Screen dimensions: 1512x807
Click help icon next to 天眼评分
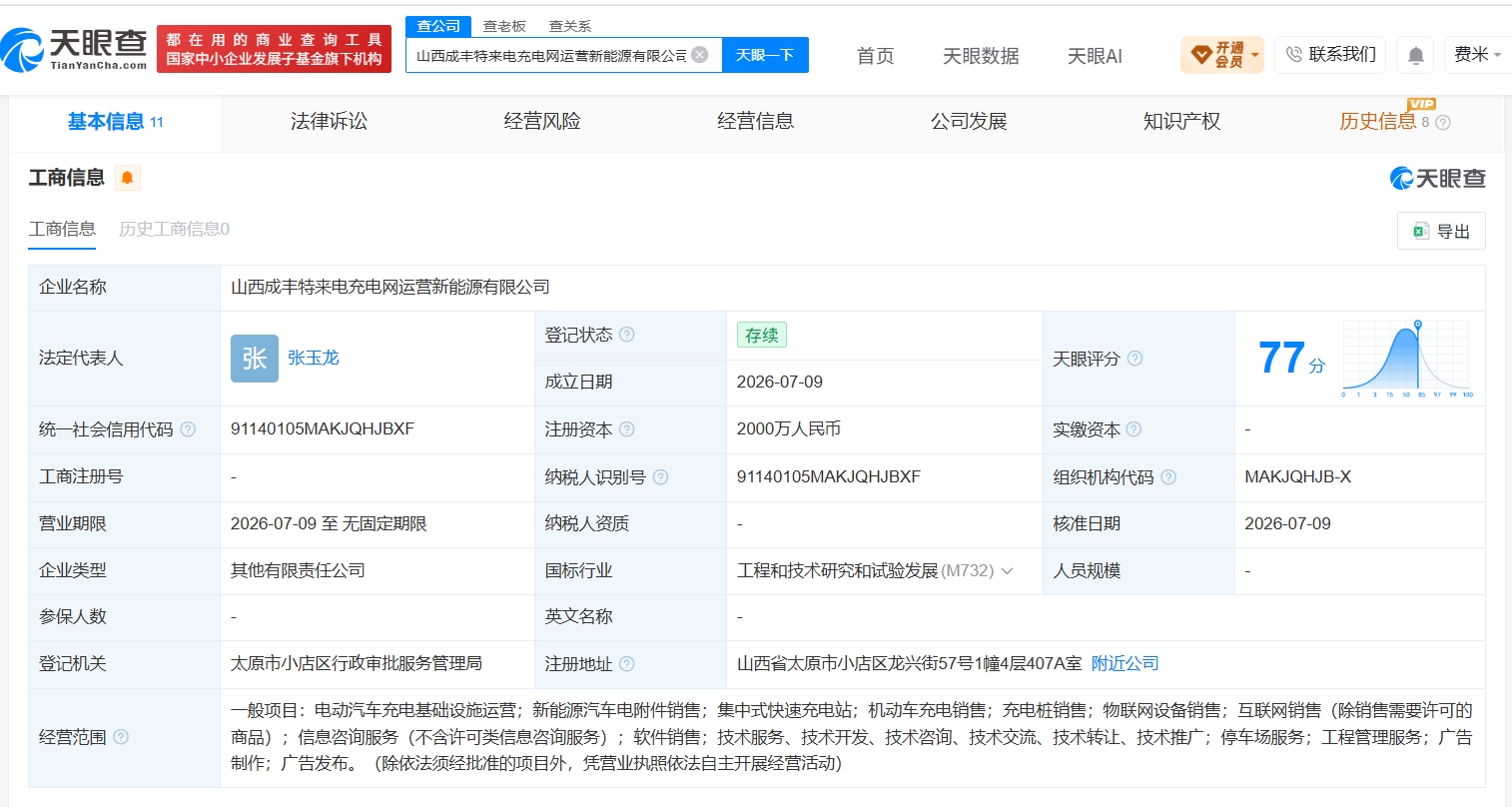pyautogui.click(x=1134, y=359)
